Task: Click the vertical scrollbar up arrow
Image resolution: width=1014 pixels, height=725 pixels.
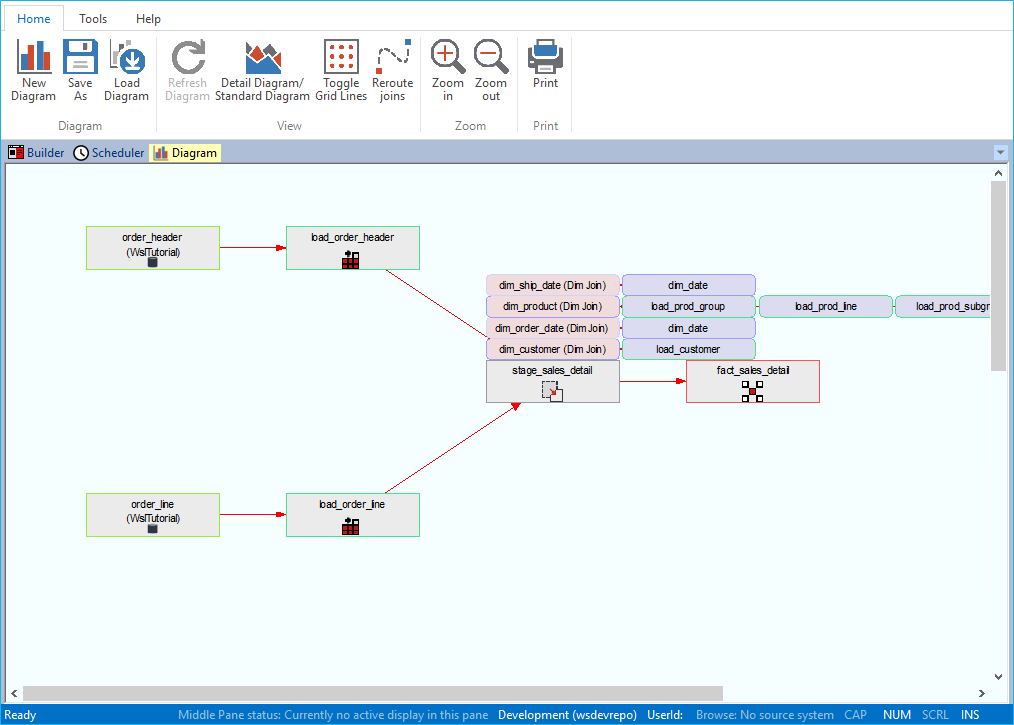Action: [x=998, y=173]
